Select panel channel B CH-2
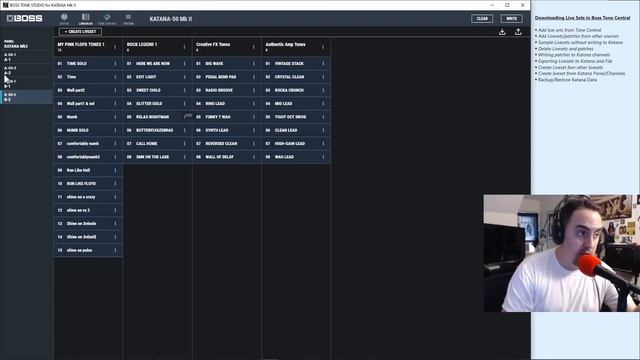The image size is (640, 360). point(26,97)
